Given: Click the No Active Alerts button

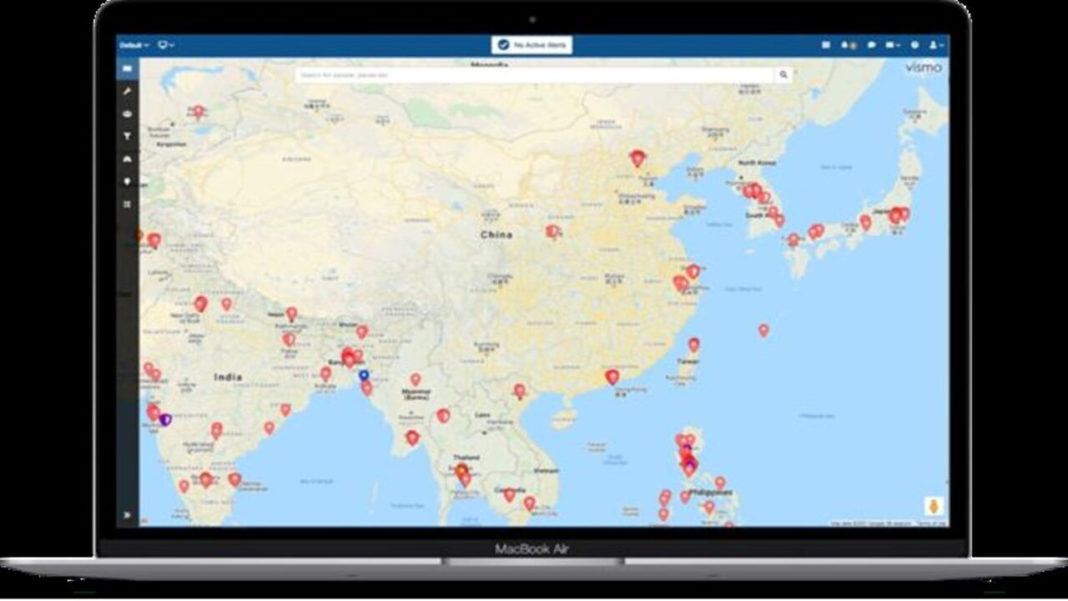Looking at the screenshot, I should (x=534, y=45).
